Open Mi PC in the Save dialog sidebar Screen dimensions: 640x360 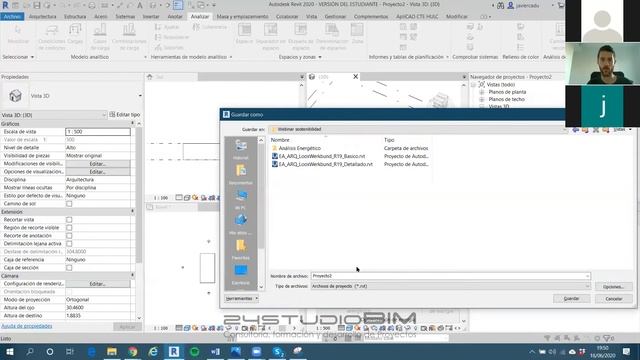(x=241, y=199)
